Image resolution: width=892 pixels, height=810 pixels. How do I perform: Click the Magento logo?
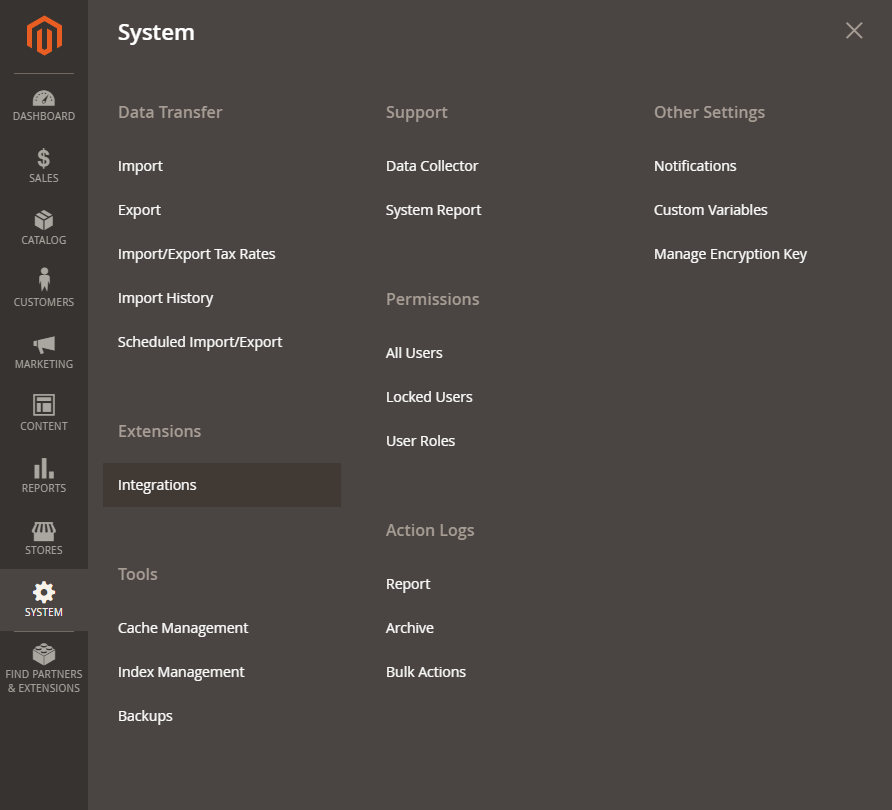[x=43, y=36]
